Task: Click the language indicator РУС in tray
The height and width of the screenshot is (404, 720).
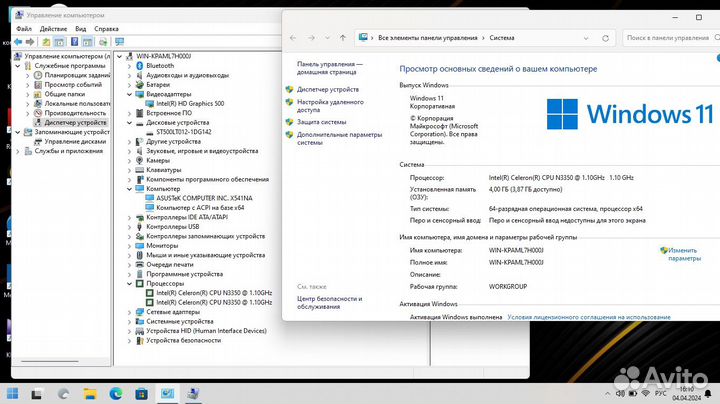Action: pos(660,393)
